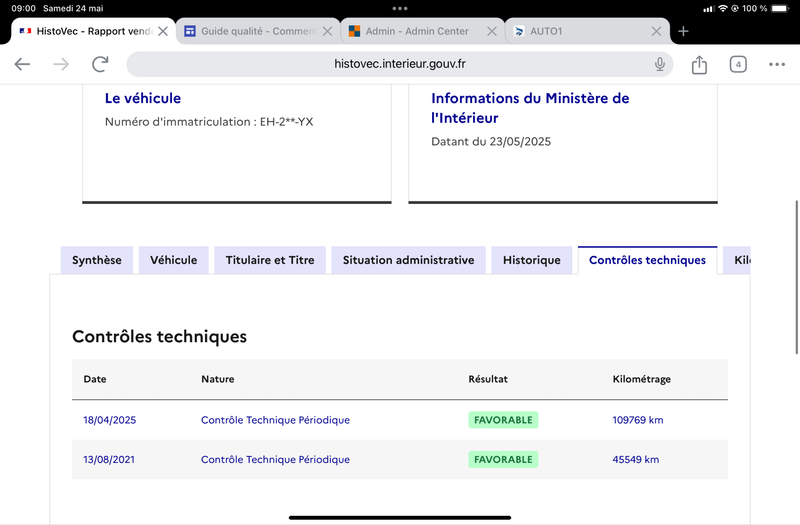Tap the microphone voice search icon

click(x=660, y=64)
